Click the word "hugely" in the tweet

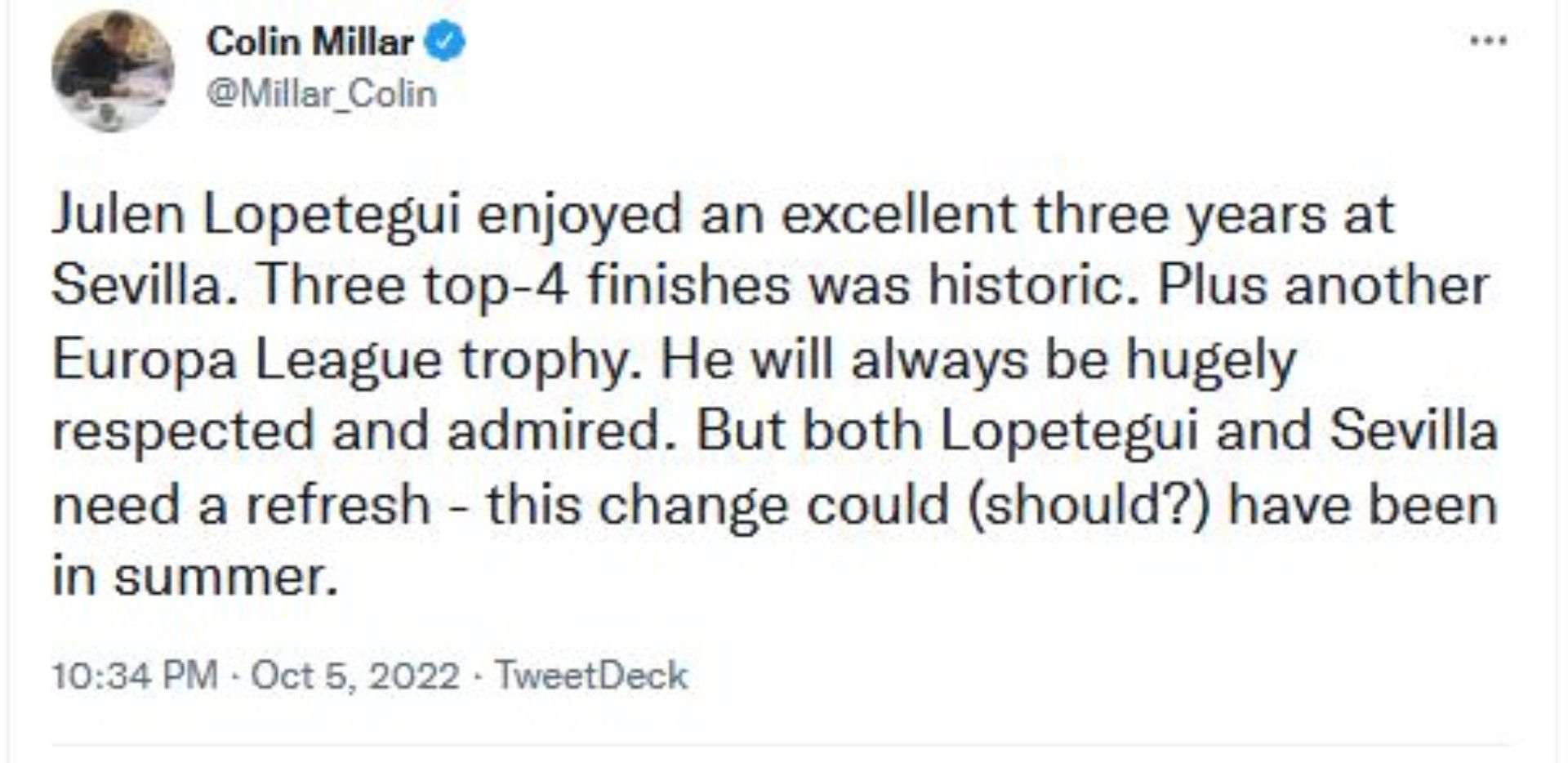point(1211,359)
